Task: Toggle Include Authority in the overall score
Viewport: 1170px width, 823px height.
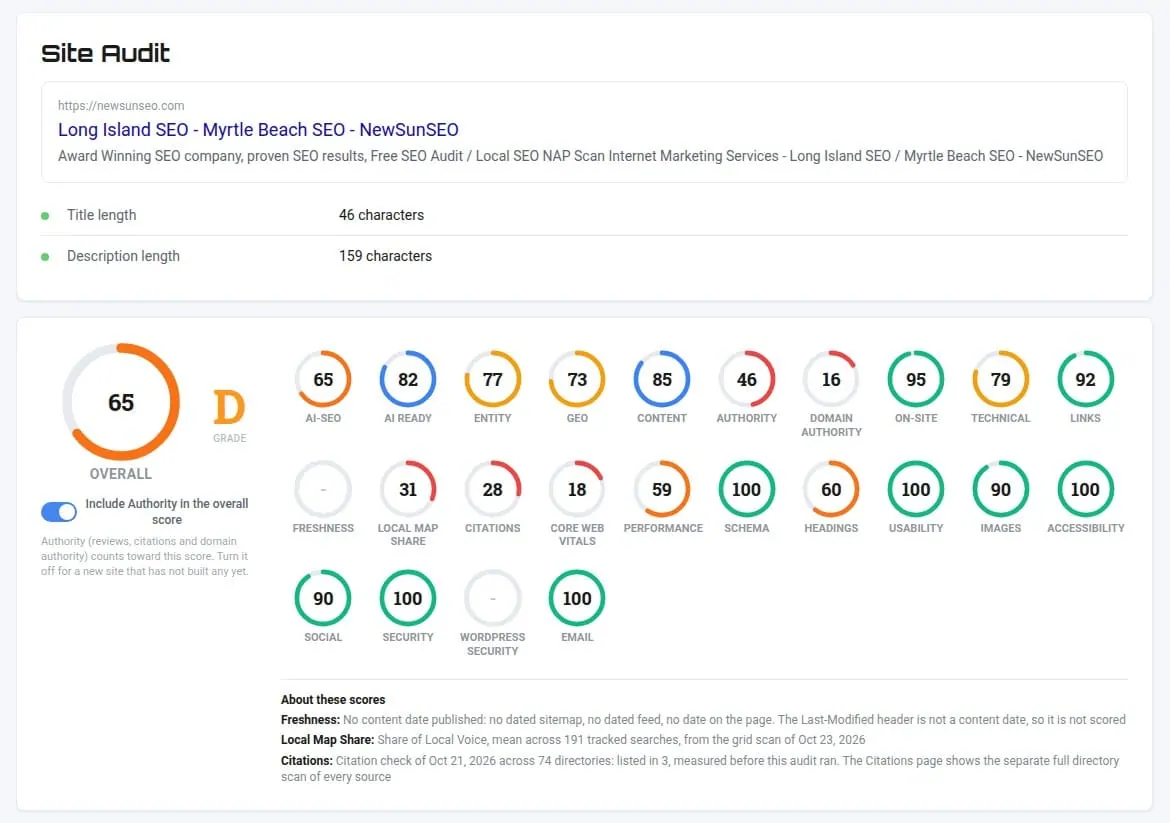Action: (x=58, y=512)
